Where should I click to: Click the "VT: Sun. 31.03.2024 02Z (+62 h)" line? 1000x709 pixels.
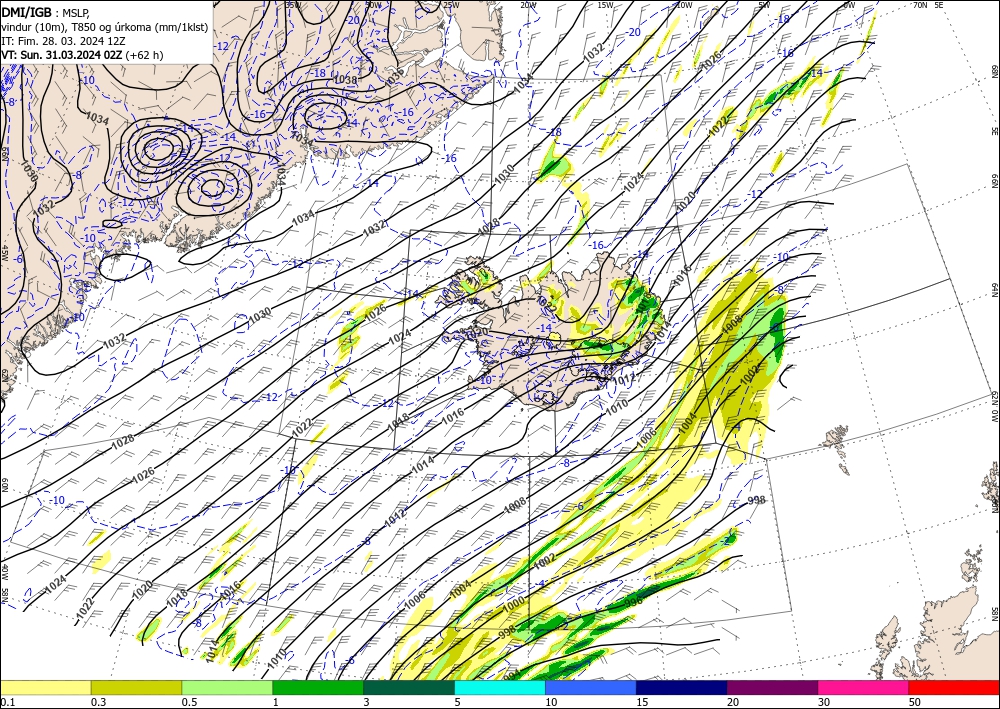coord(82,55)
